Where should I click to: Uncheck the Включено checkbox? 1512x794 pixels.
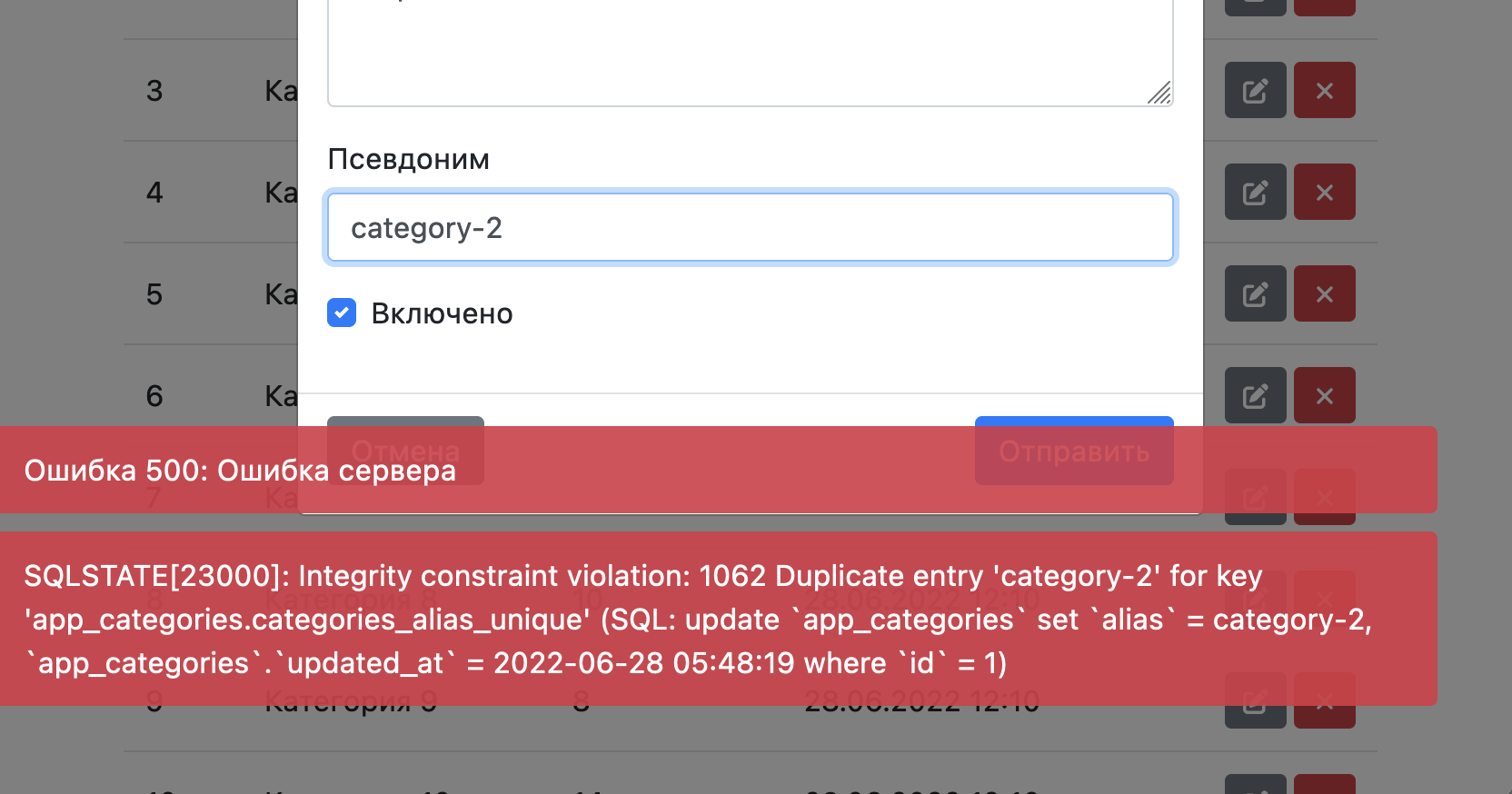click(342, 313)
